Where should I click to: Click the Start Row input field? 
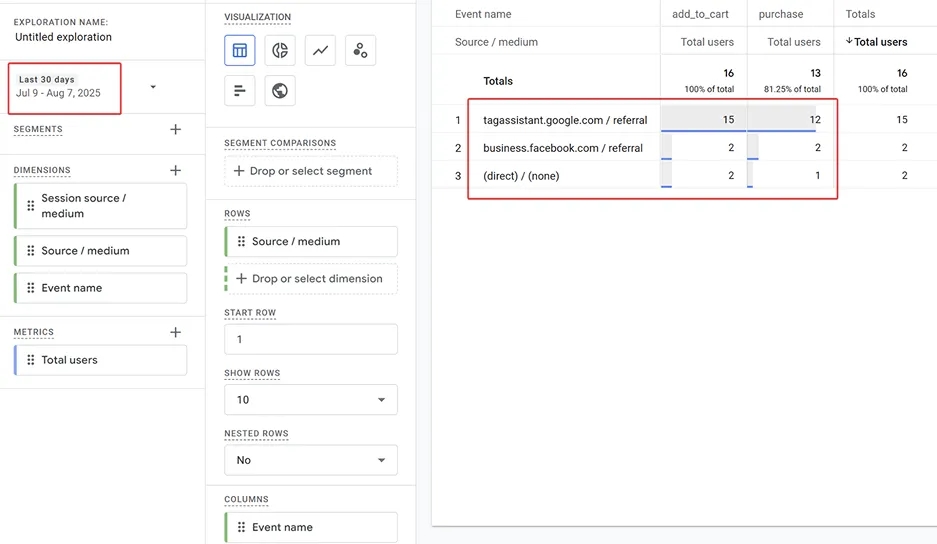pyautogui.click(x=311, y=340)
